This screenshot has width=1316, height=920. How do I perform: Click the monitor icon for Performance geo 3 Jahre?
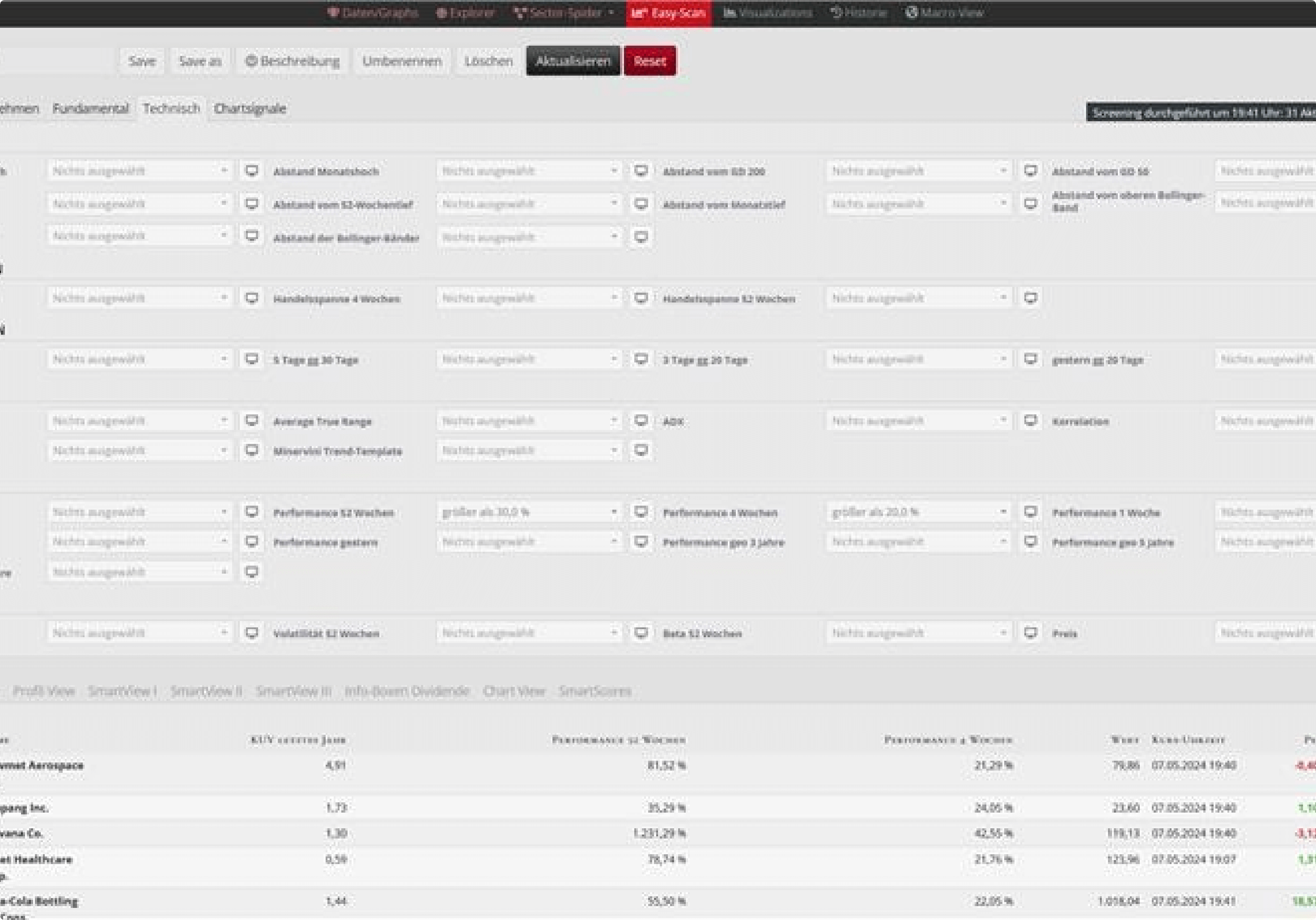tap(1030, 542)
